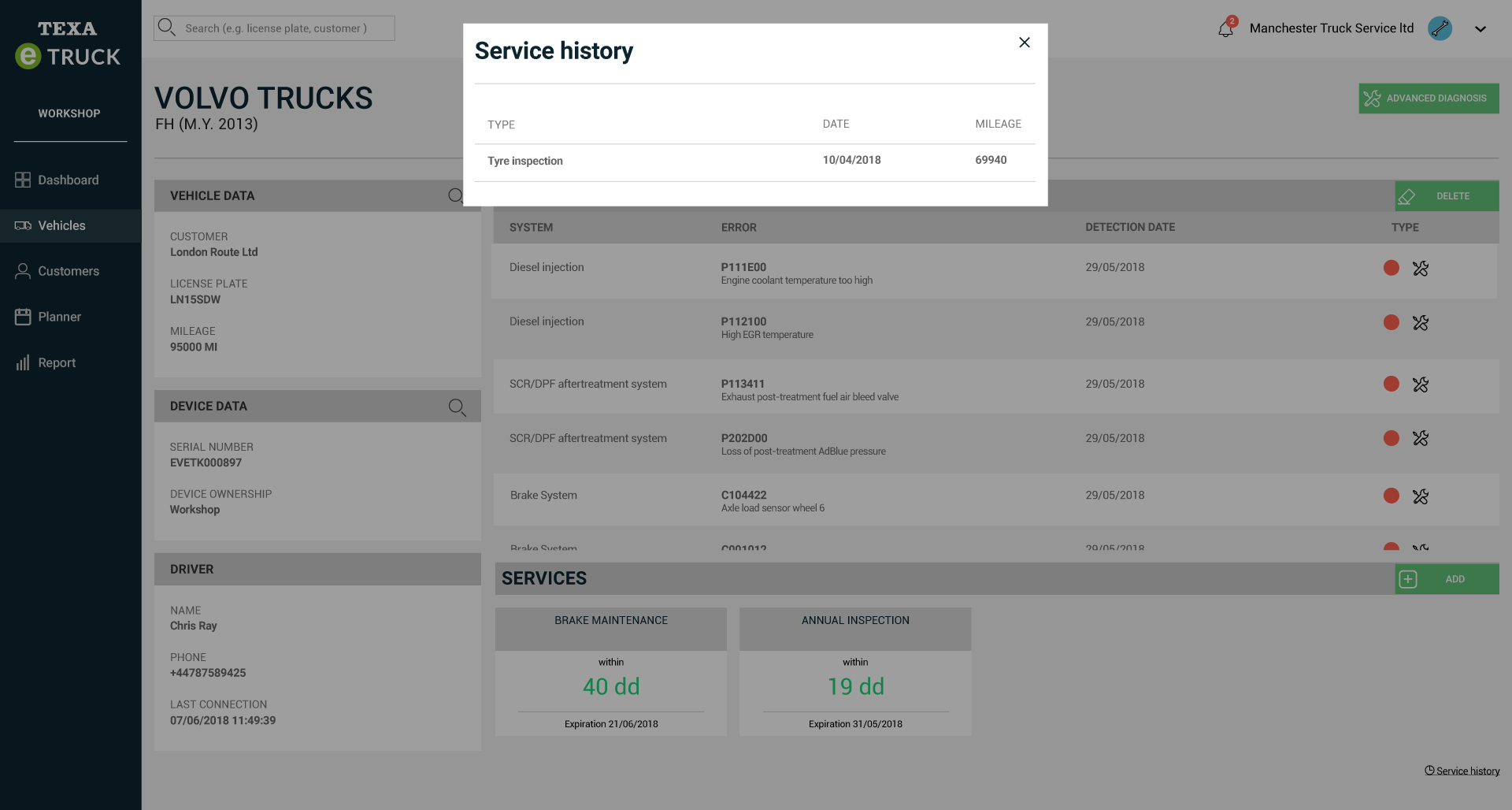Open Customers in sidebar
This screenshot has width=1512, height=810.
[x=70, y=271]
